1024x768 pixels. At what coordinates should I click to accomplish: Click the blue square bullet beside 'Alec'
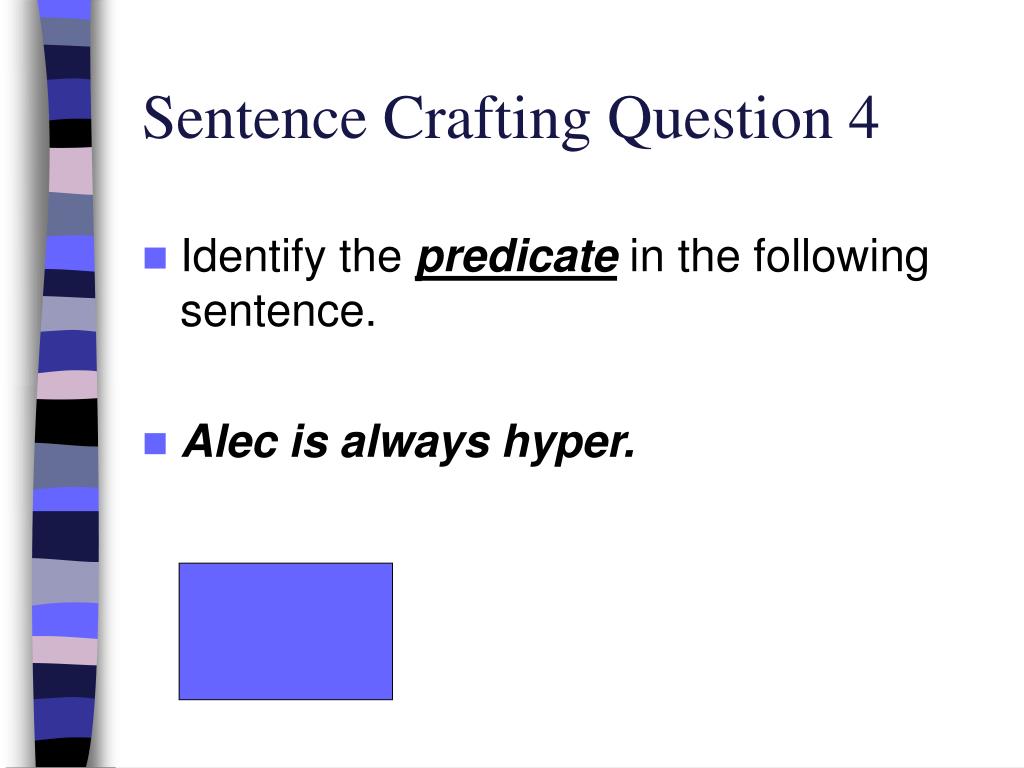pyautogui.click(x=155, y=443)
